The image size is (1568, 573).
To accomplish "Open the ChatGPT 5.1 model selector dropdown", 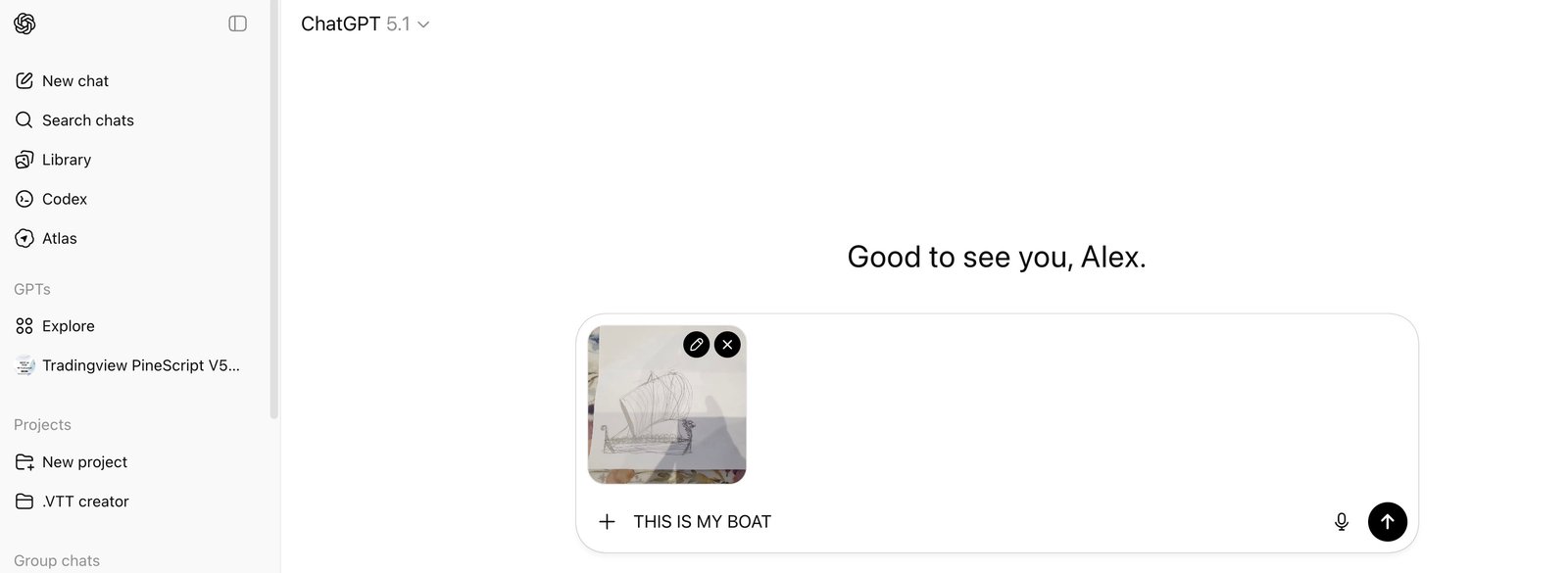I will (365, 24).
